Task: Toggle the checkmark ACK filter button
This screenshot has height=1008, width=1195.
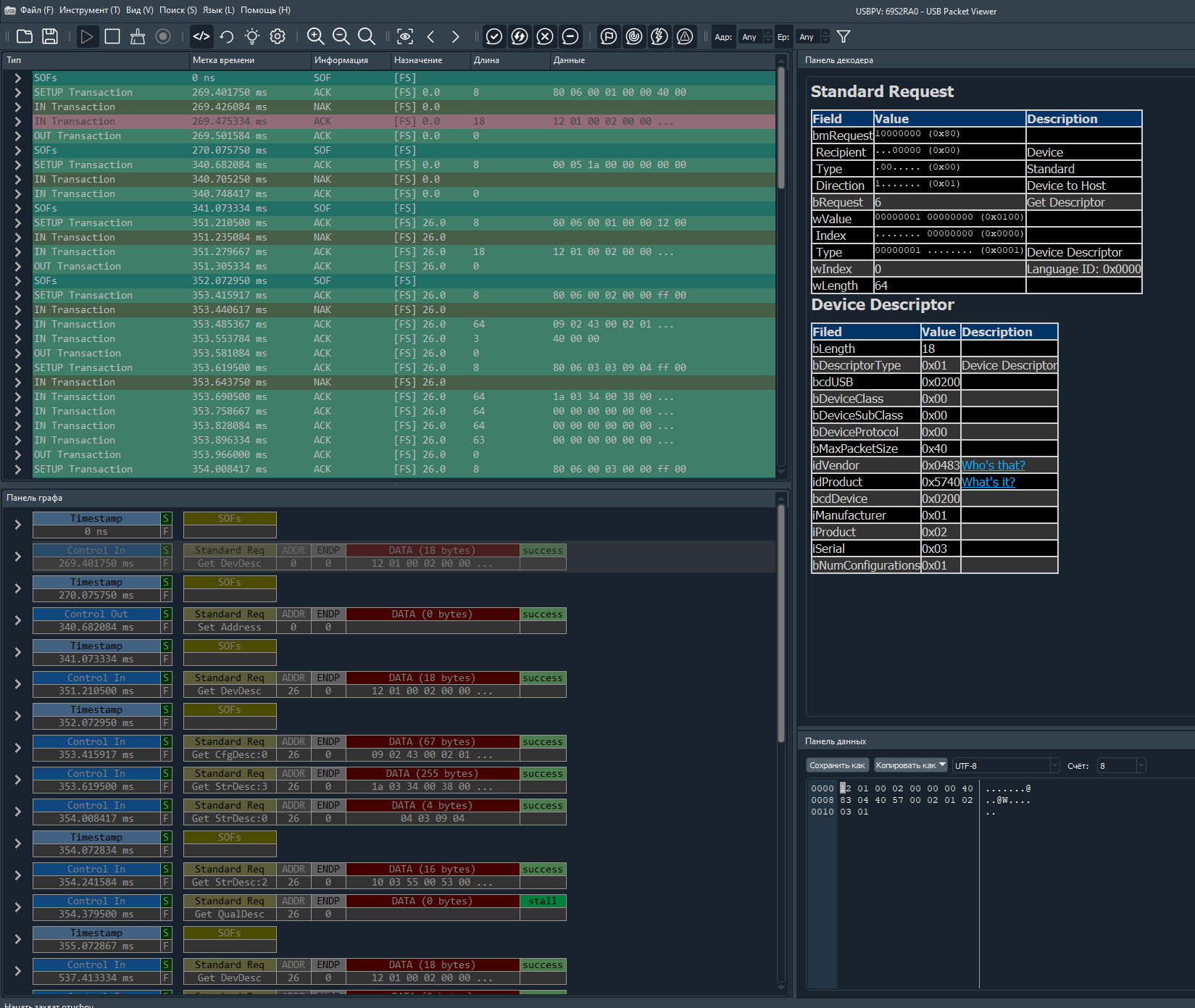Action: point(494,36)
